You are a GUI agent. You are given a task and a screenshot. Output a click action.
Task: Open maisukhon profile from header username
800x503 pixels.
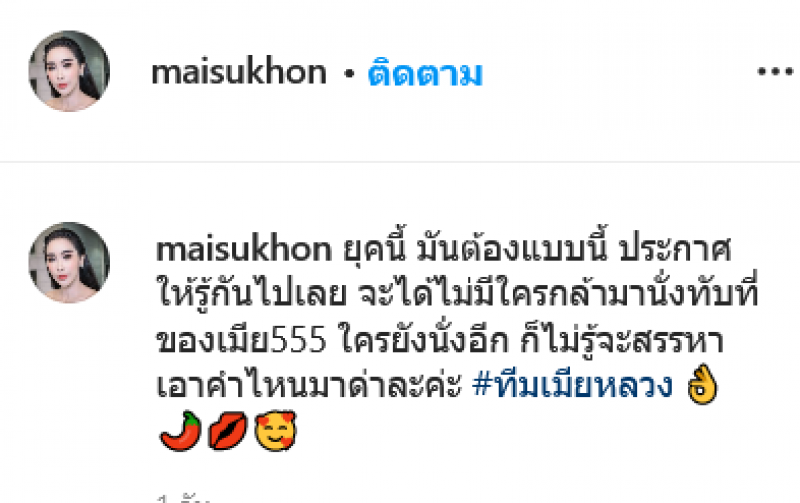click(239, 72)
